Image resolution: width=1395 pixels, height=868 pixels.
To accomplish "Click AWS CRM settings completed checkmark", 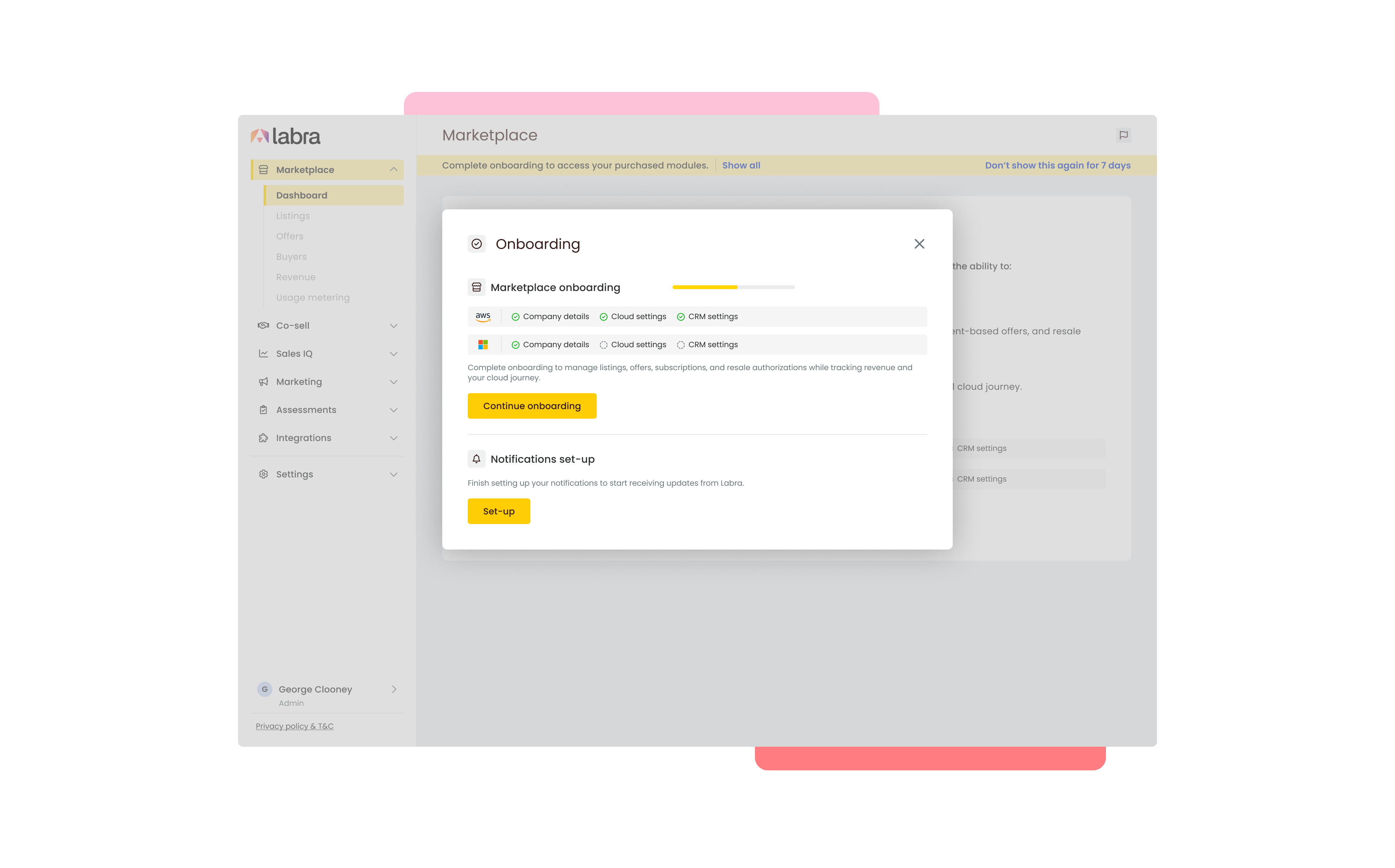I will pyautogui.click(x=681, y=317).
